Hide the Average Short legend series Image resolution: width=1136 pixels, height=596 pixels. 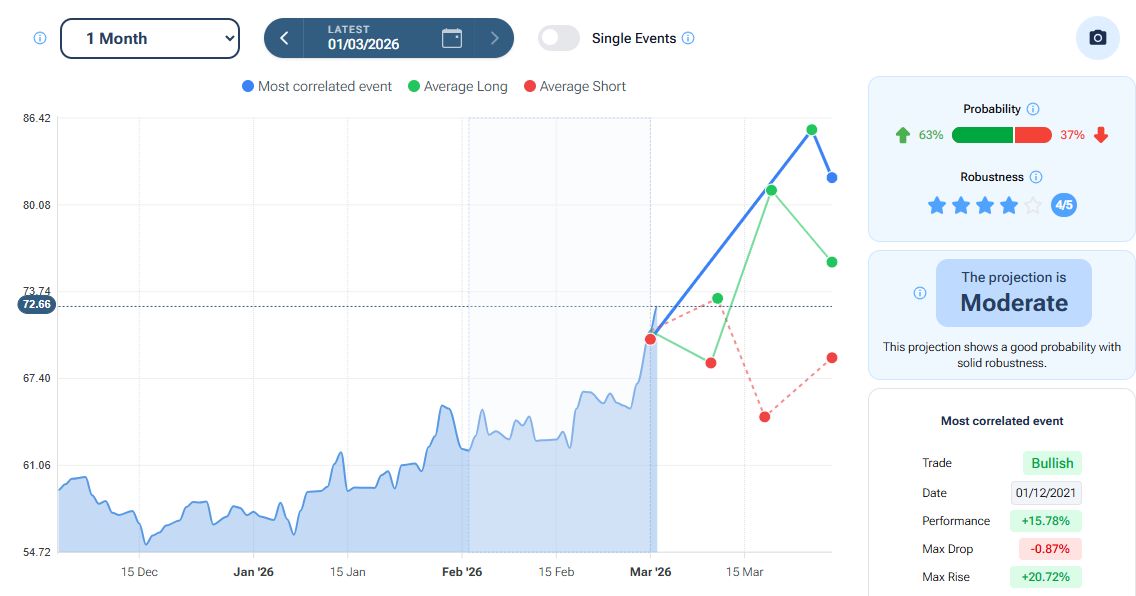coord(574,87)
